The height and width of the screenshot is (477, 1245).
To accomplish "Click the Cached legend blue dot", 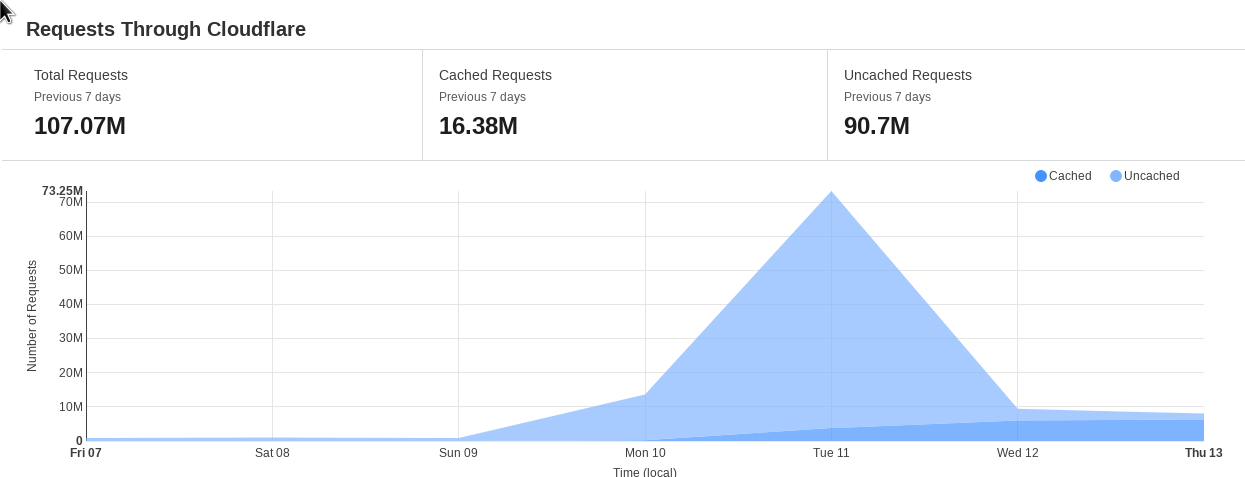I will point(1041,176).
